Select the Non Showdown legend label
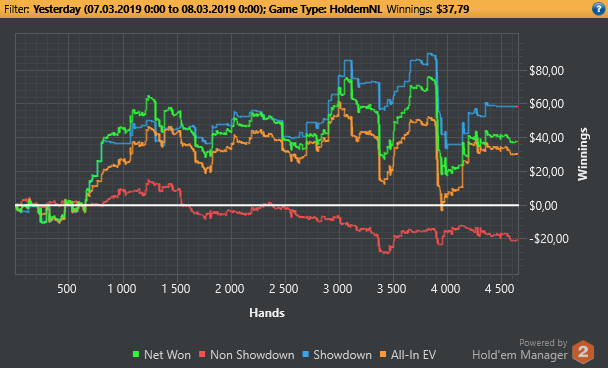The width and height of the screenshot is (608, 368). (252, 355)
